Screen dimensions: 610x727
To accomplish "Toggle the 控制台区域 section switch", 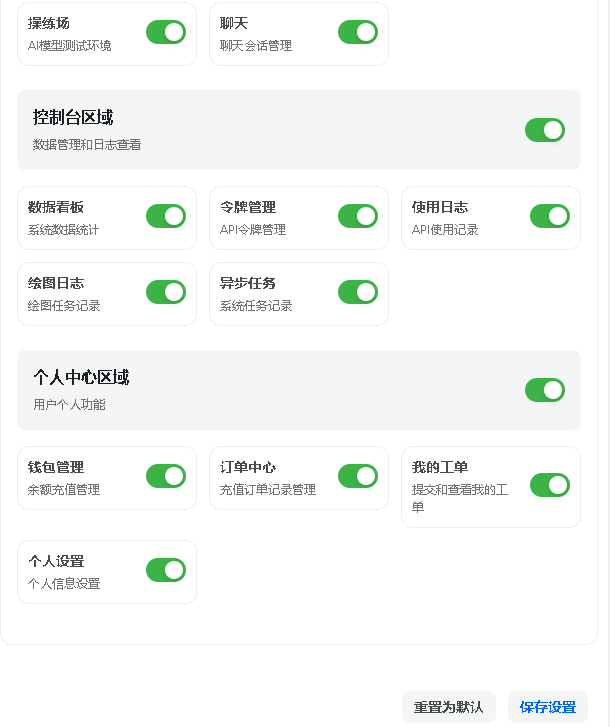I will 545,130.
